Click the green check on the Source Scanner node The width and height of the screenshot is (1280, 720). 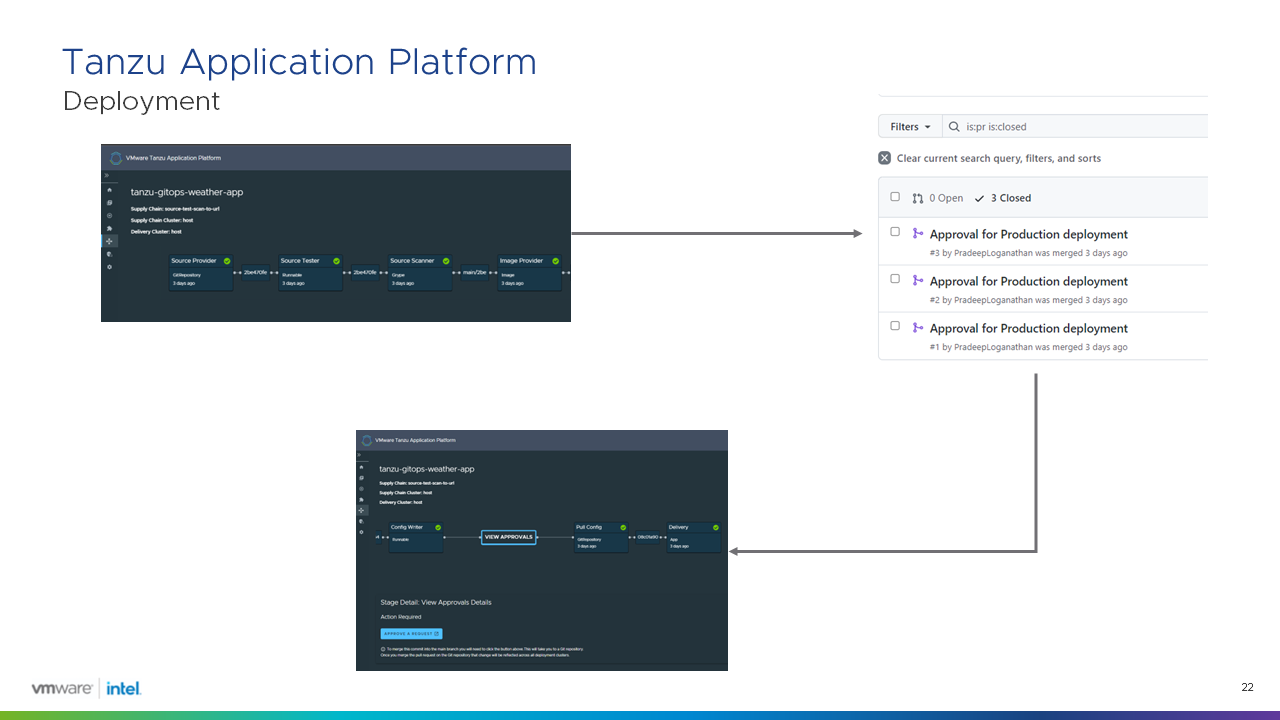point(446,261)
